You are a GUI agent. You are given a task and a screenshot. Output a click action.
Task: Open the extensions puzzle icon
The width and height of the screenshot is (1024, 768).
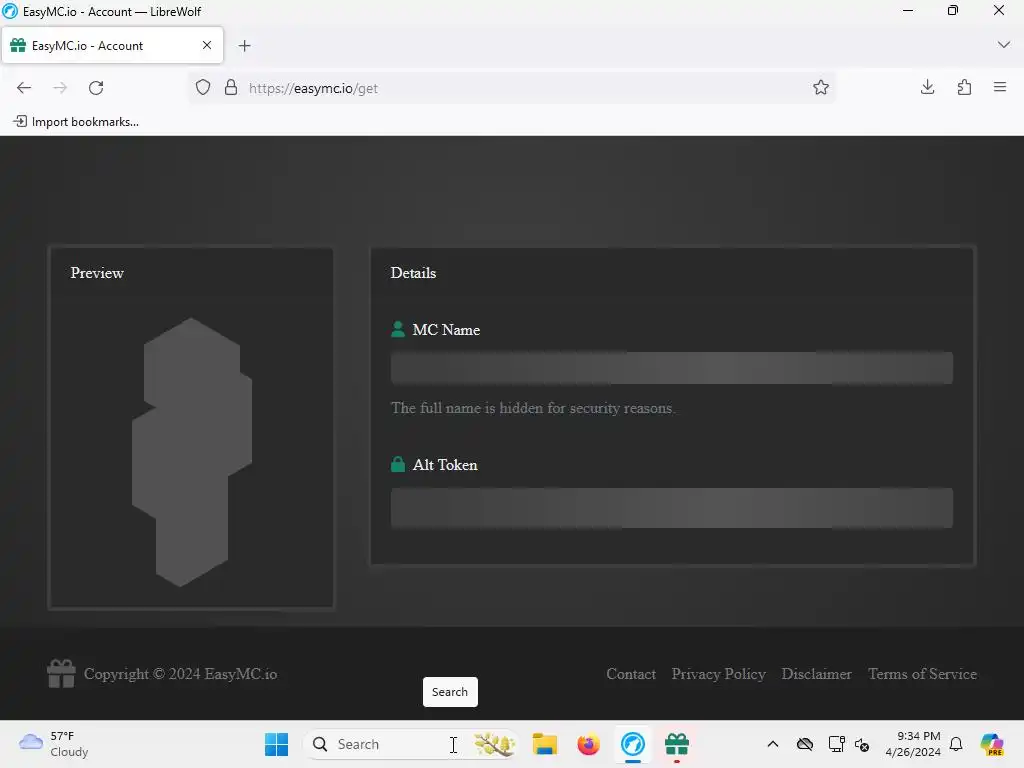tap(964, 87)
